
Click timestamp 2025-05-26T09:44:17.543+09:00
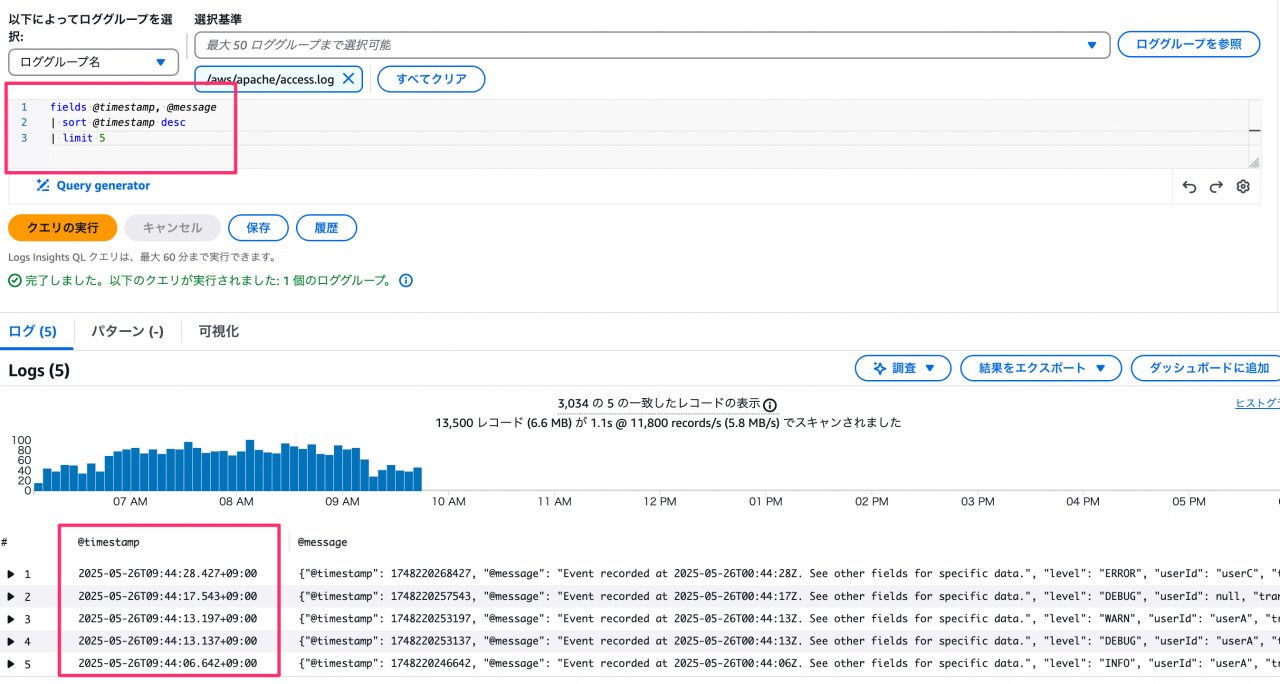[x=168, y=596]
